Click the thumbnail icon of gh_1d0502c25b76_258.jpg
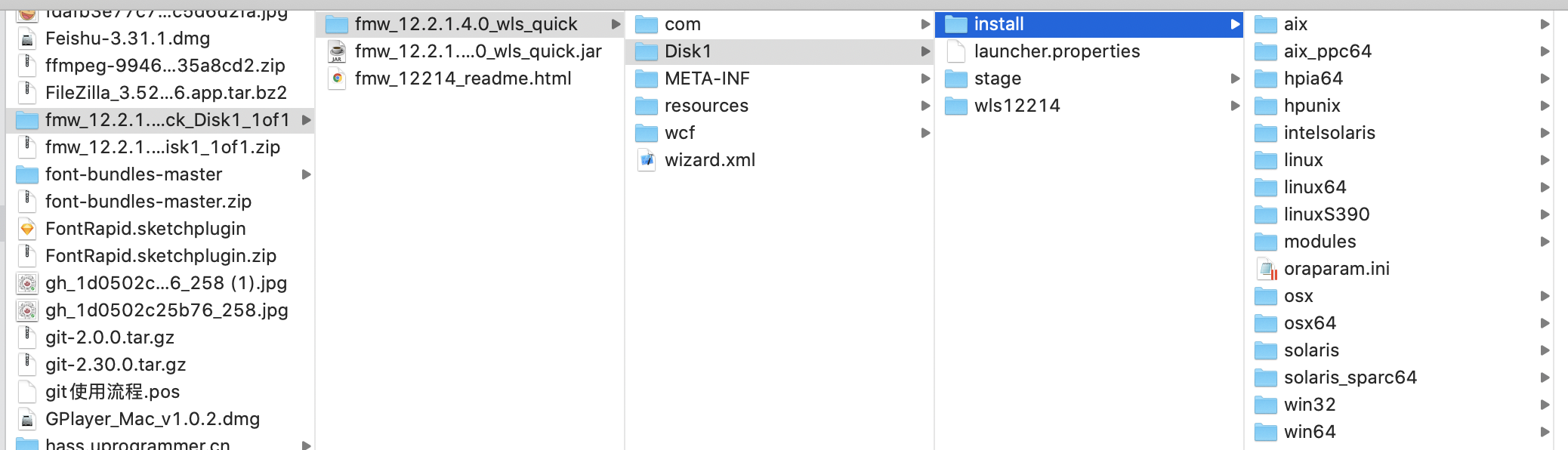 [28, 310]
